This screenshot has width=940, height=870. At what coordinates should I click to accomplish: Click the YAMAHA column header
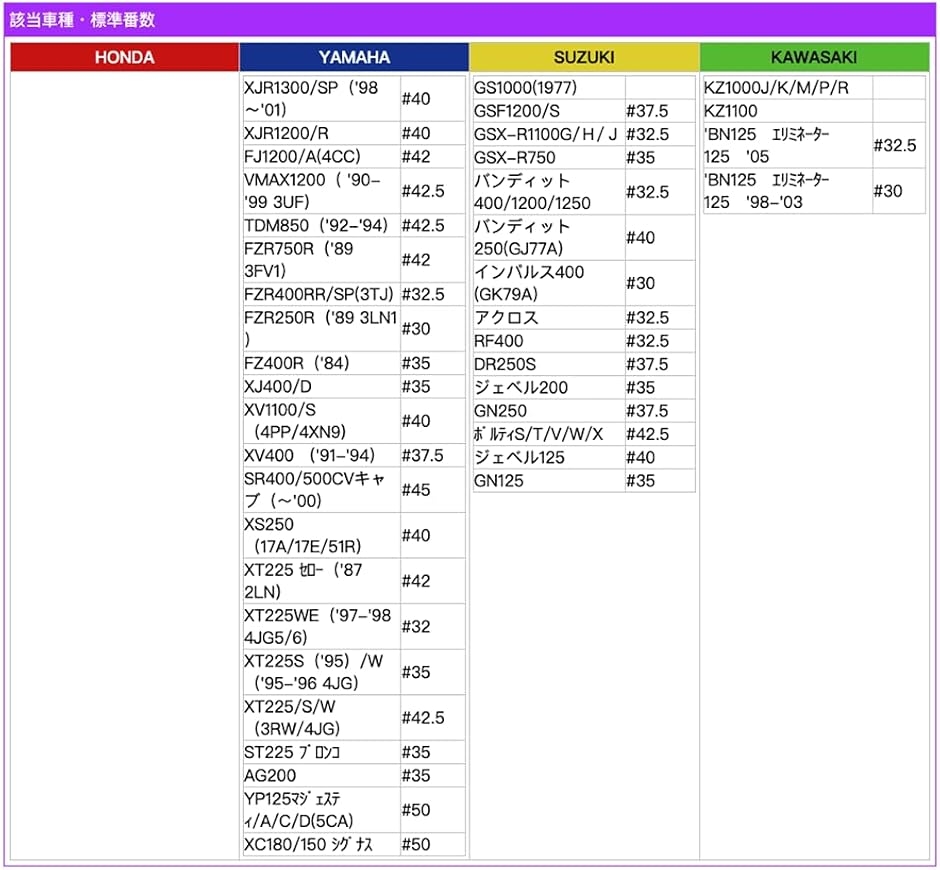pos(354,57)
